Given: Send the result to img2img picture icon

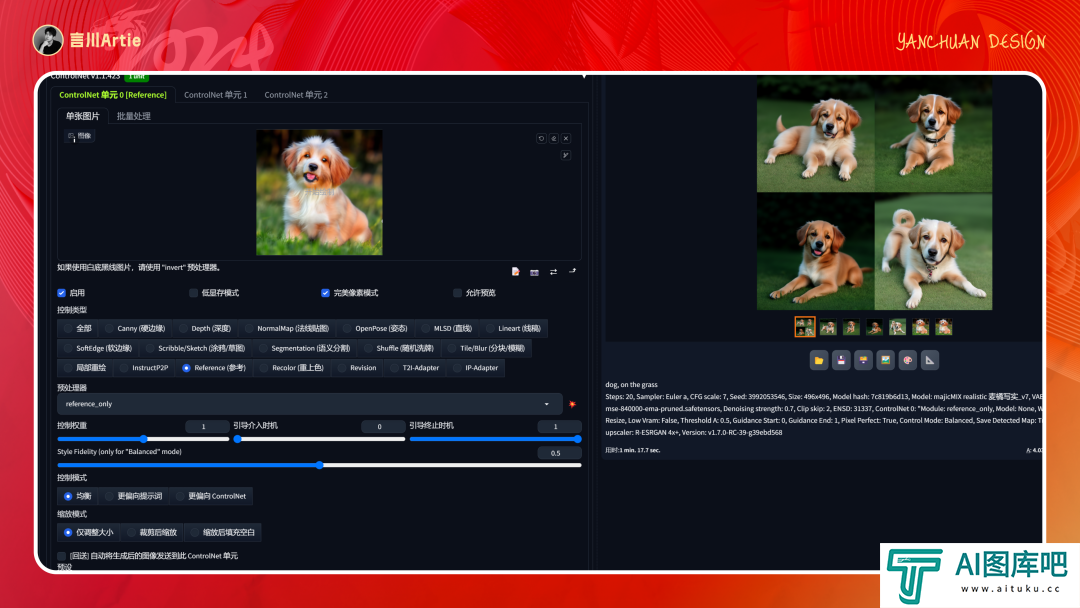Looking at the screenshot, I should tap(886, 360).
